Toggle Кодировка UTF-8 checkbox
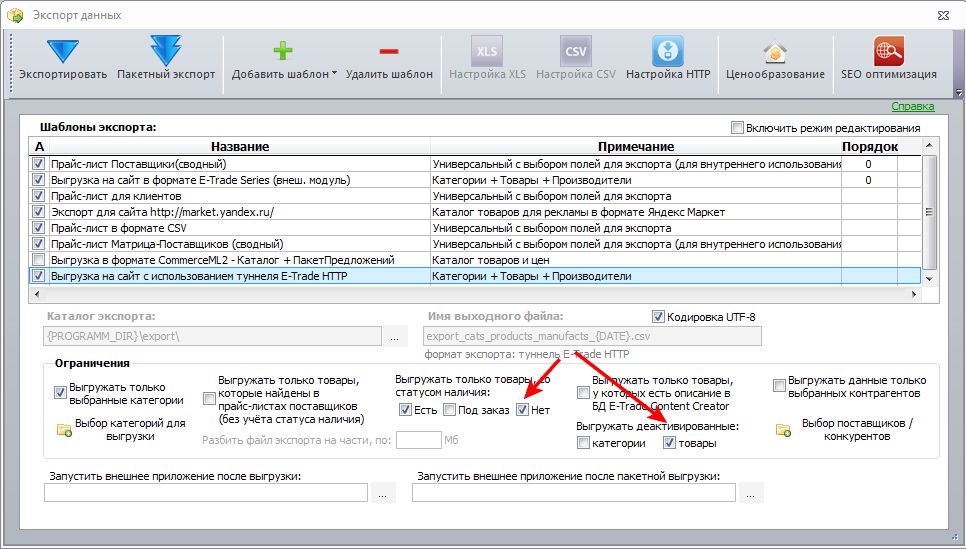 [x=658, y=317]
